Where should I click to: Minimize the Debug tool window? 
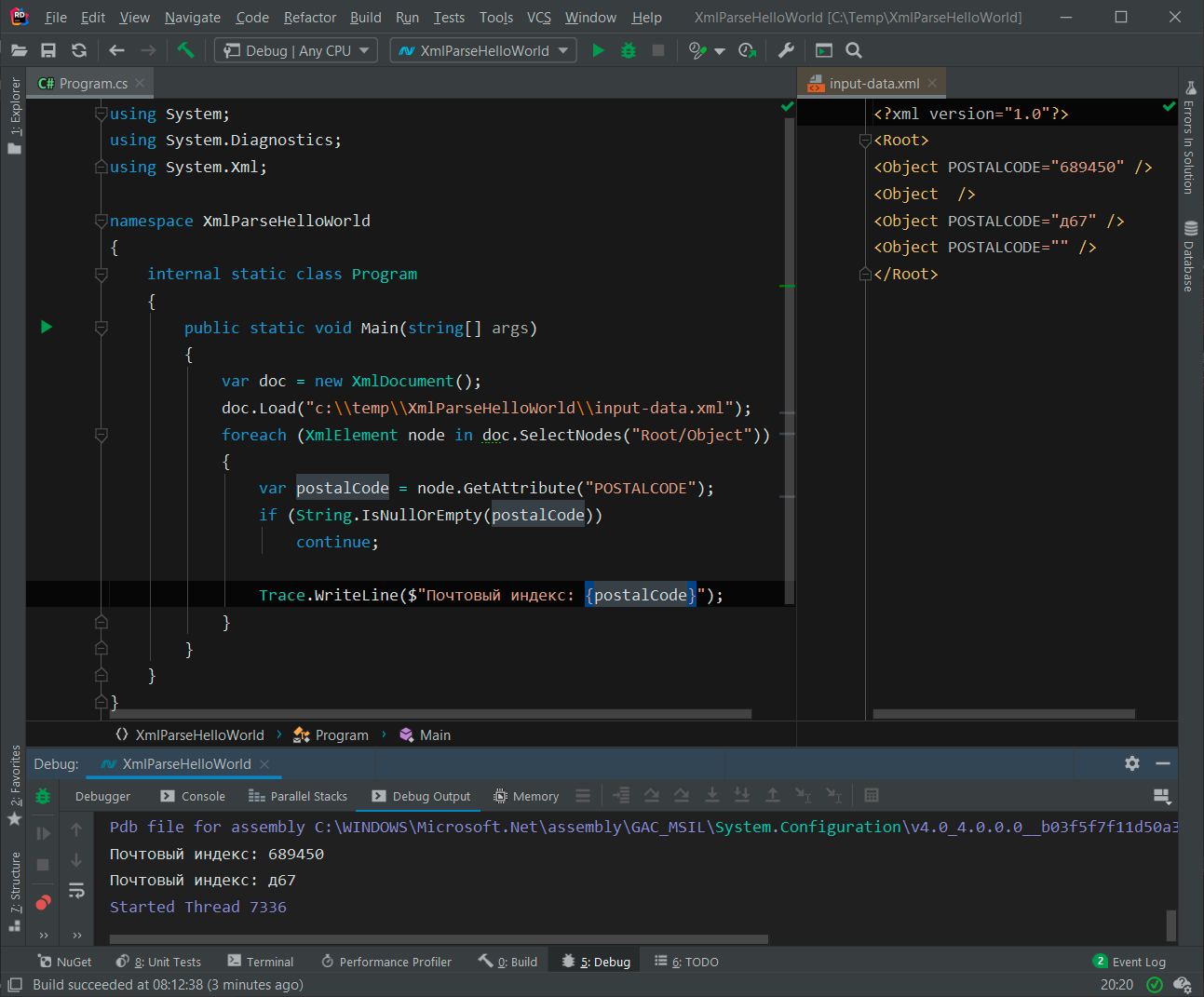pos(1163,763)
